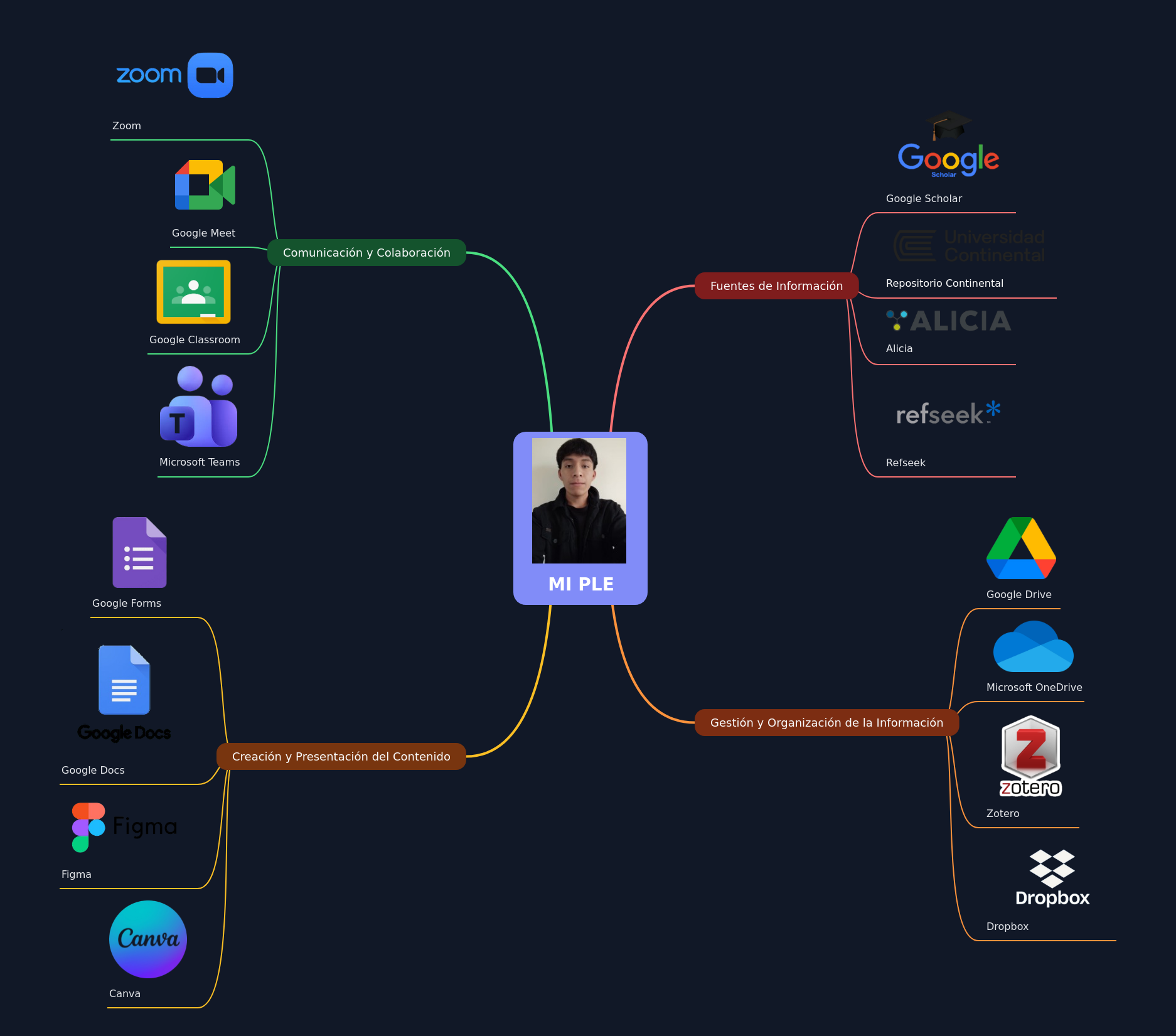This screenshot has width=1176, height=1036.
Task: Click the Fuentes de Información node
Action: [x=776, y=286]
